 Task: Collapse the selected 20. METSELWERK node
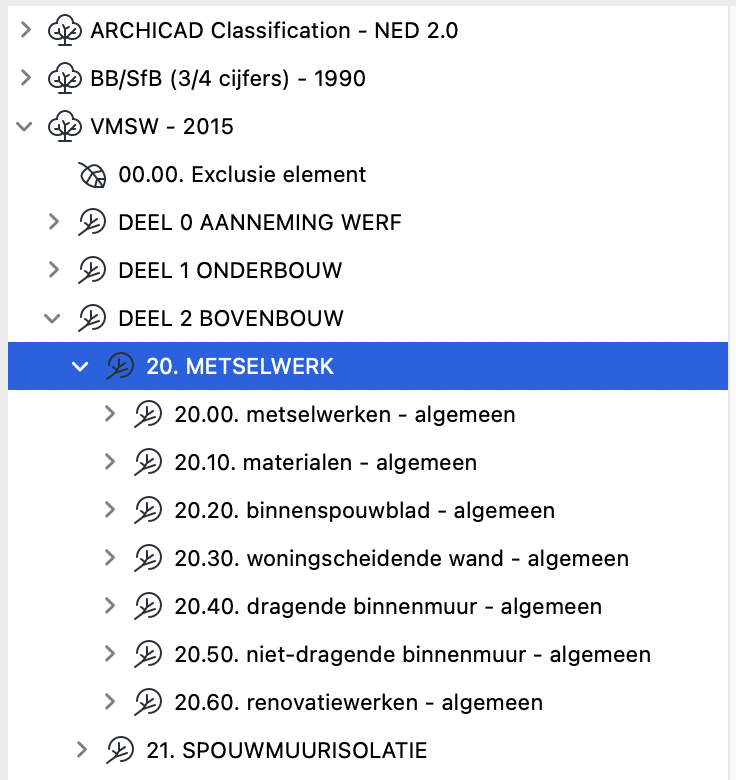point(81,367)
